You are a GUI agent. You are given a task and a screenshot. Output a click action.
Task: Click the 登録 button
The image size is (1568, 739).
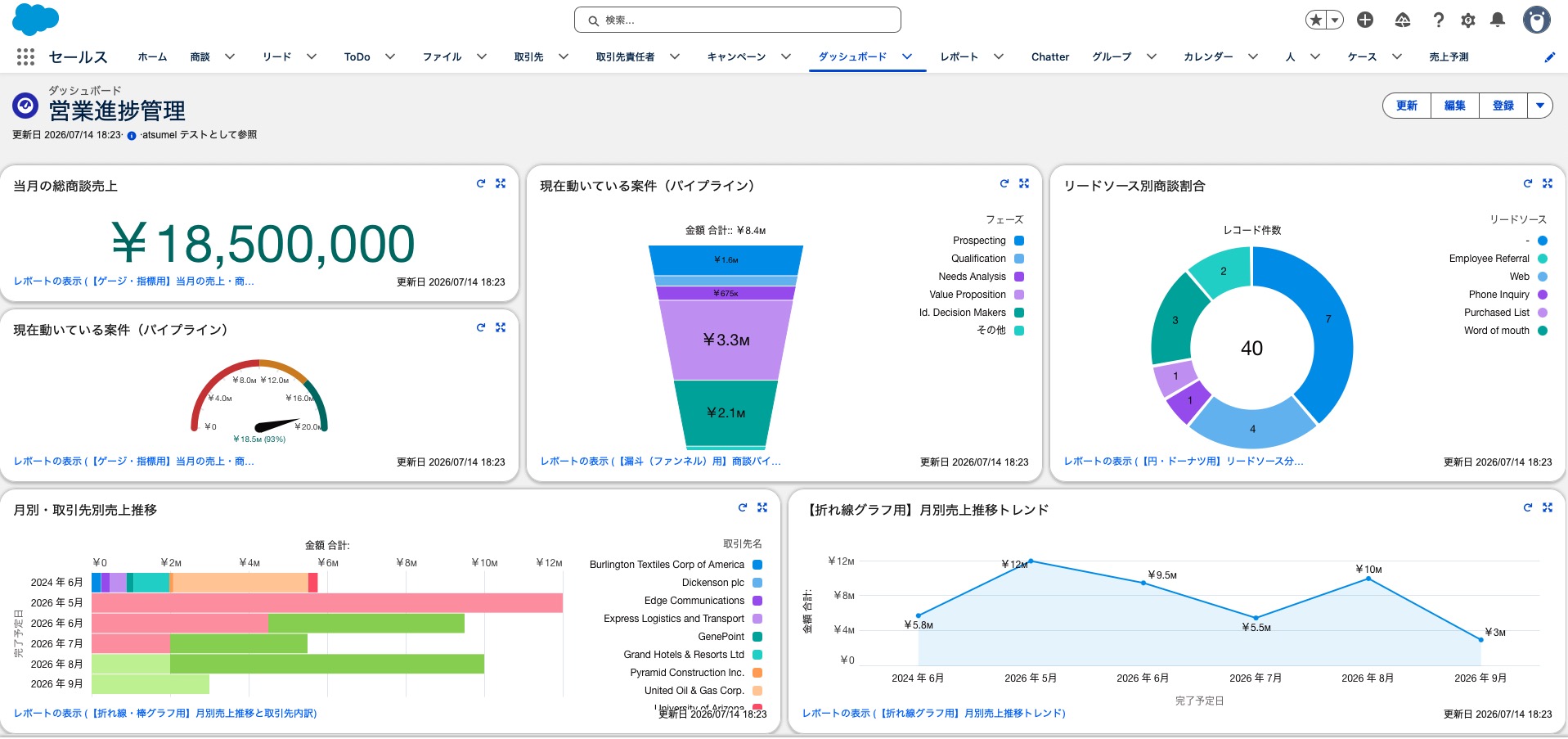pyautogui.click(x=1503, y=106)
